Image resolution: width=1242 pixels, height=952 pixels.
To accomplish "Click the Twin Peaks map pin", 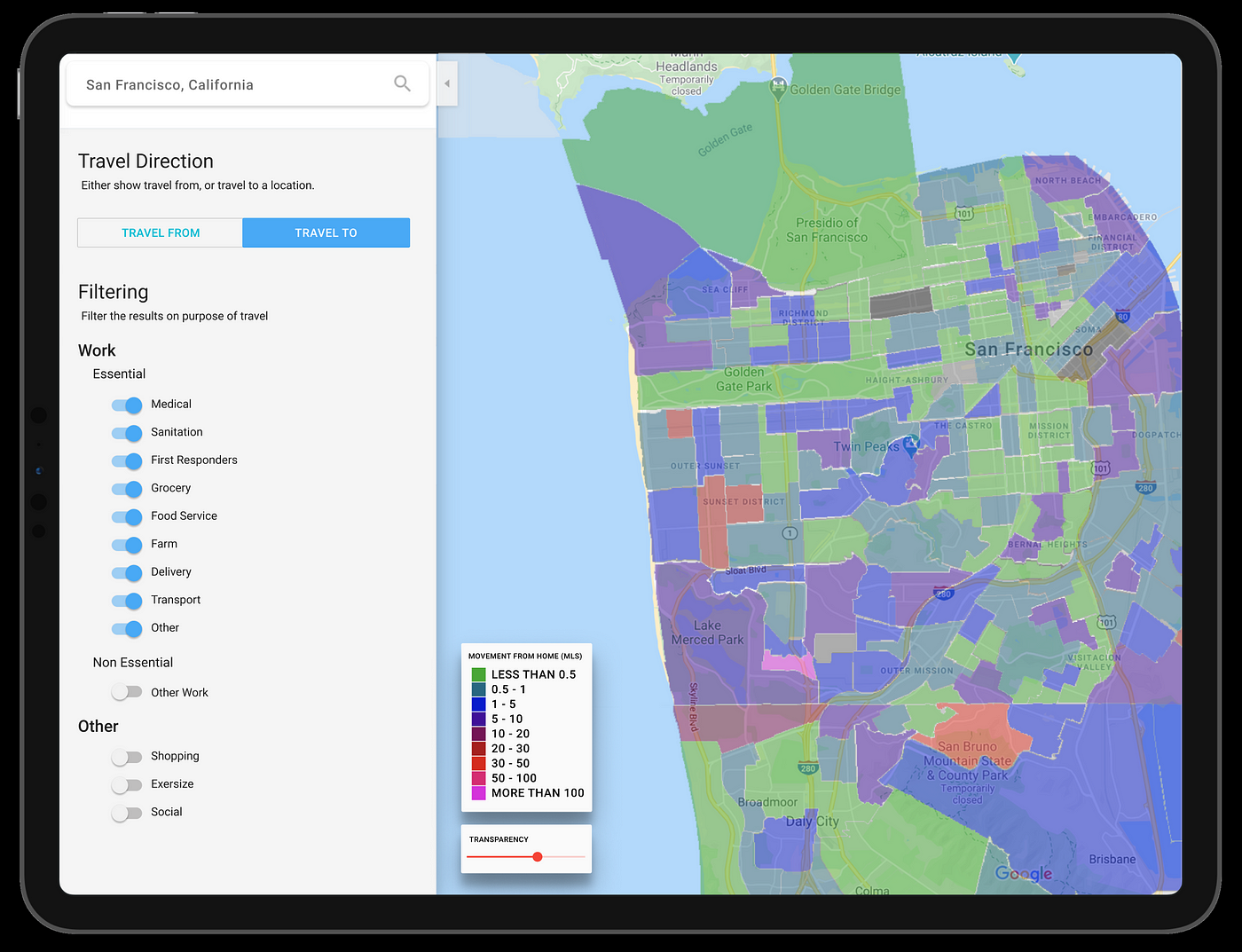I will (x=911, y=445).
